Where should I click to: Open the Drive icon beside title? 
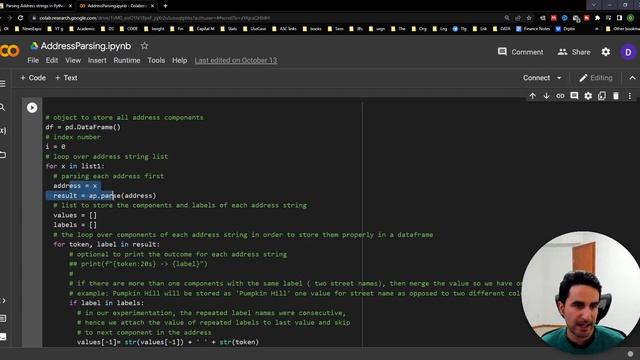click(34, 46)
